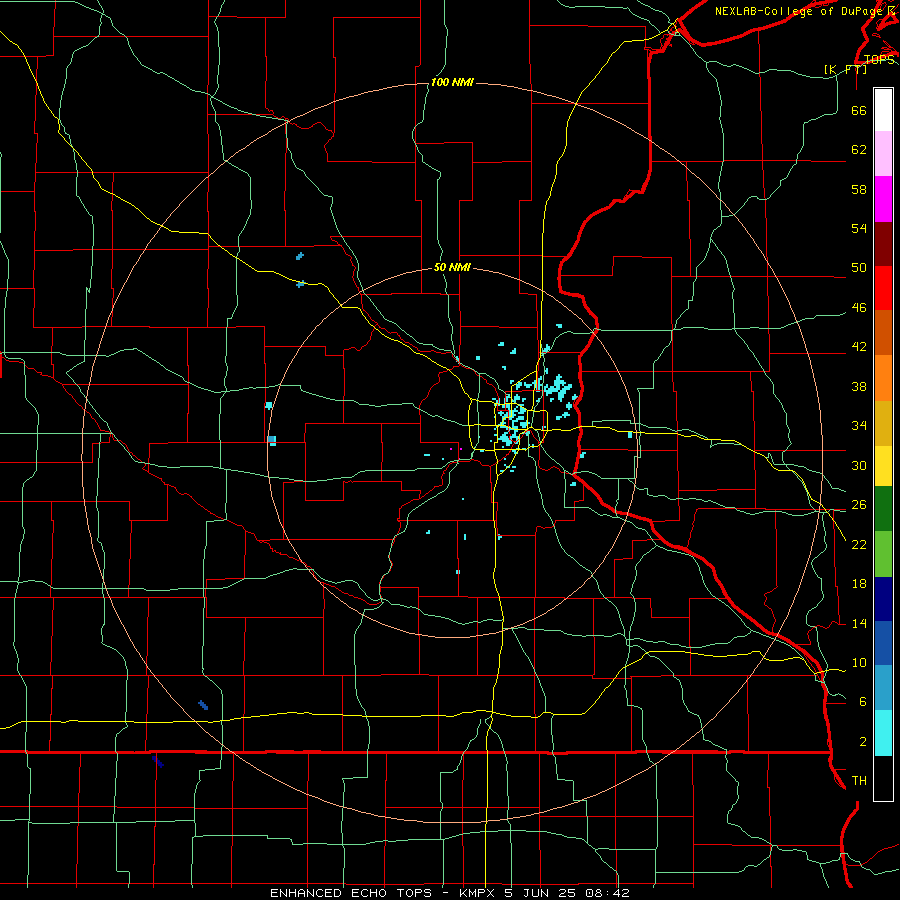Screen dimensions: 900x900
Task: Click the '62' legend value
Action: (x=859, y=150)
